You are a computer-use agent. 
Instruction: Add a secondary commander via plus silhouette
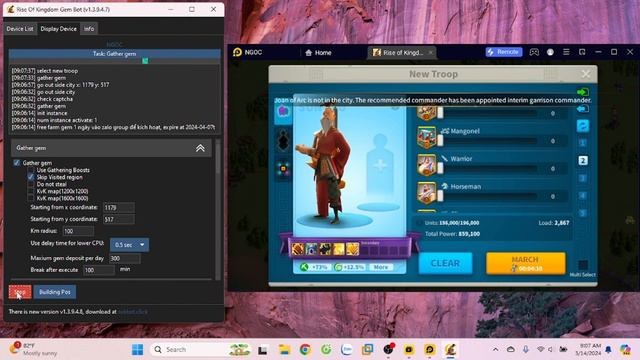click(x=380, y=165)
